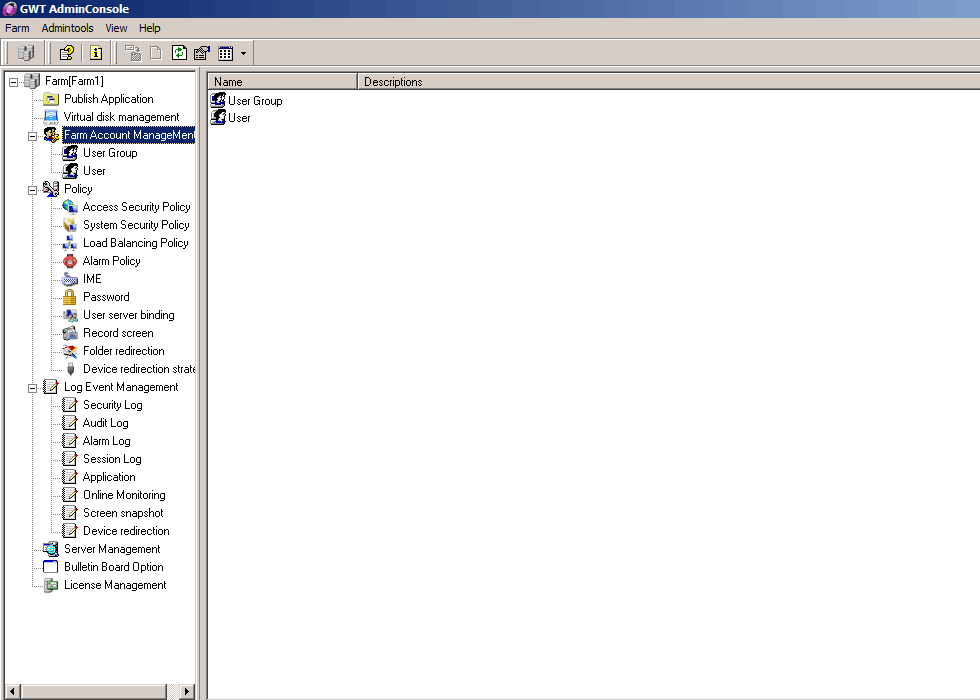The width and height of the screenshot is (980, 700).
Task: Collapse the Policy tree node
Action: [x=32, y=189]
